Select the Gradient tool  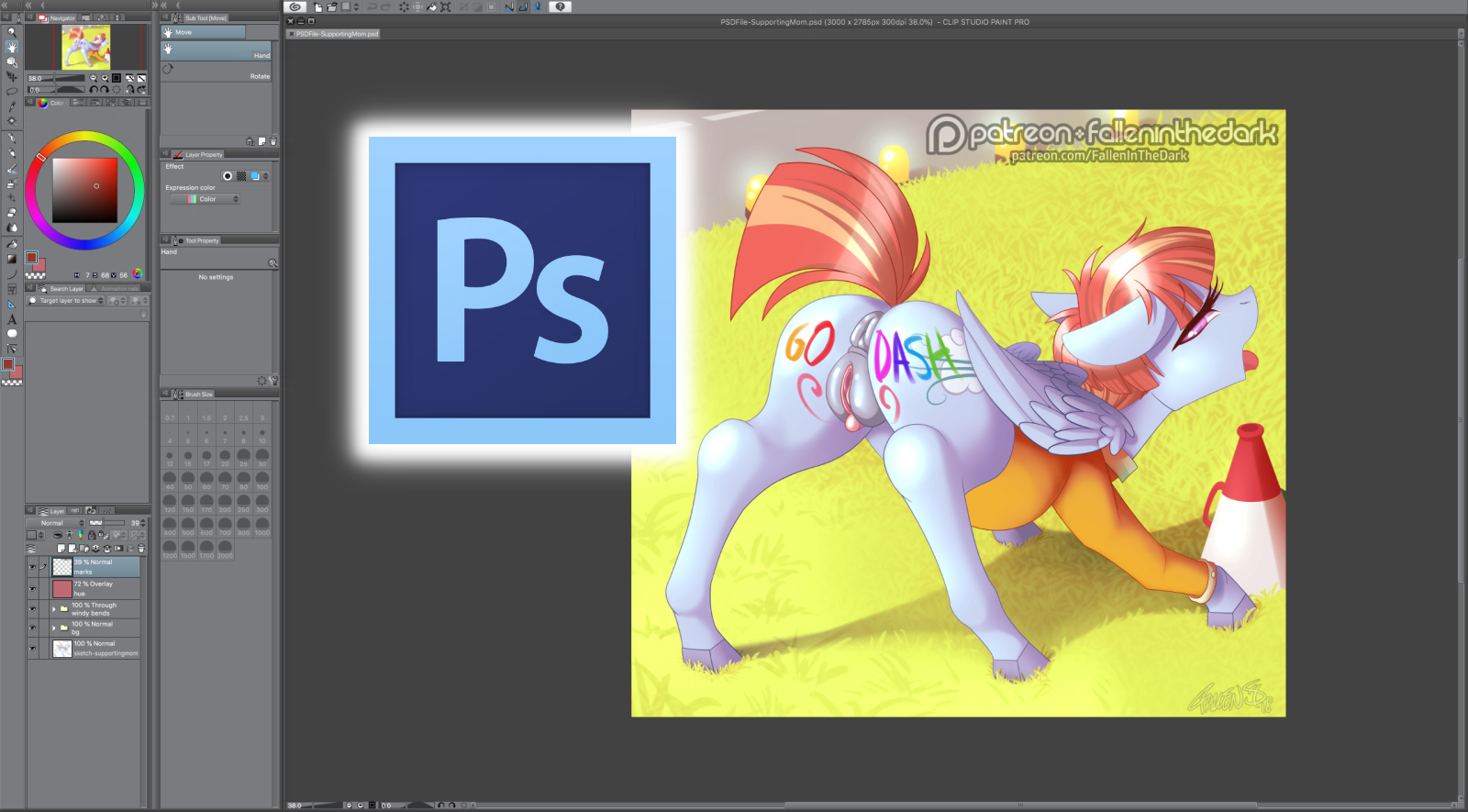tap(12, 260)
